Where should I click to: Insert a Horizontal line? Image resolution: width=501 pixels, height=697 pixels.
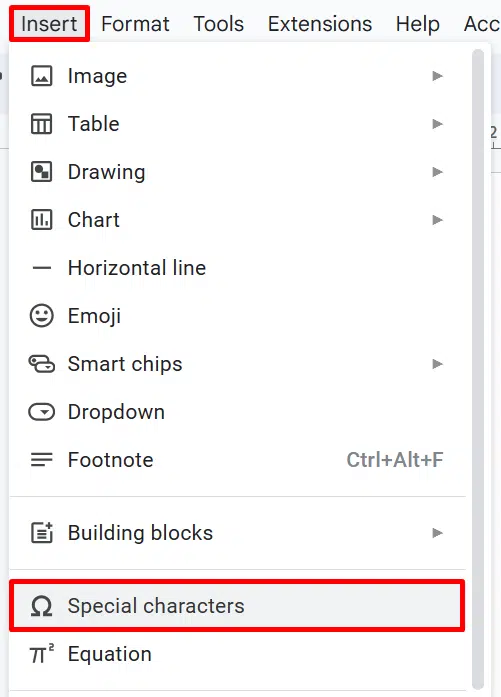[237, 268]
